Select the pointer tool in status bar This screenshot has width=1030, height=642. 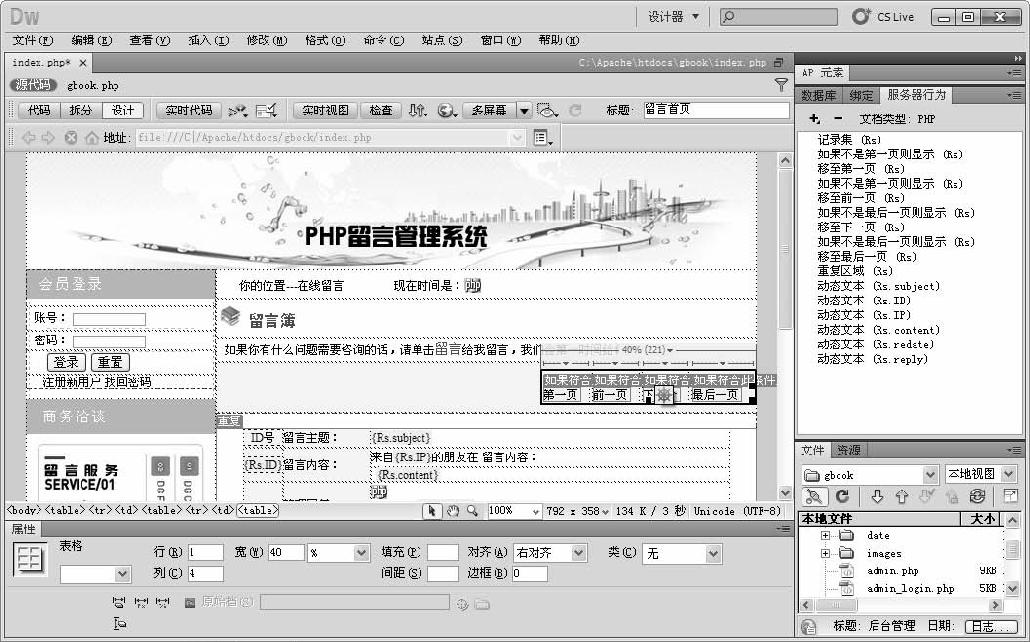432,511
